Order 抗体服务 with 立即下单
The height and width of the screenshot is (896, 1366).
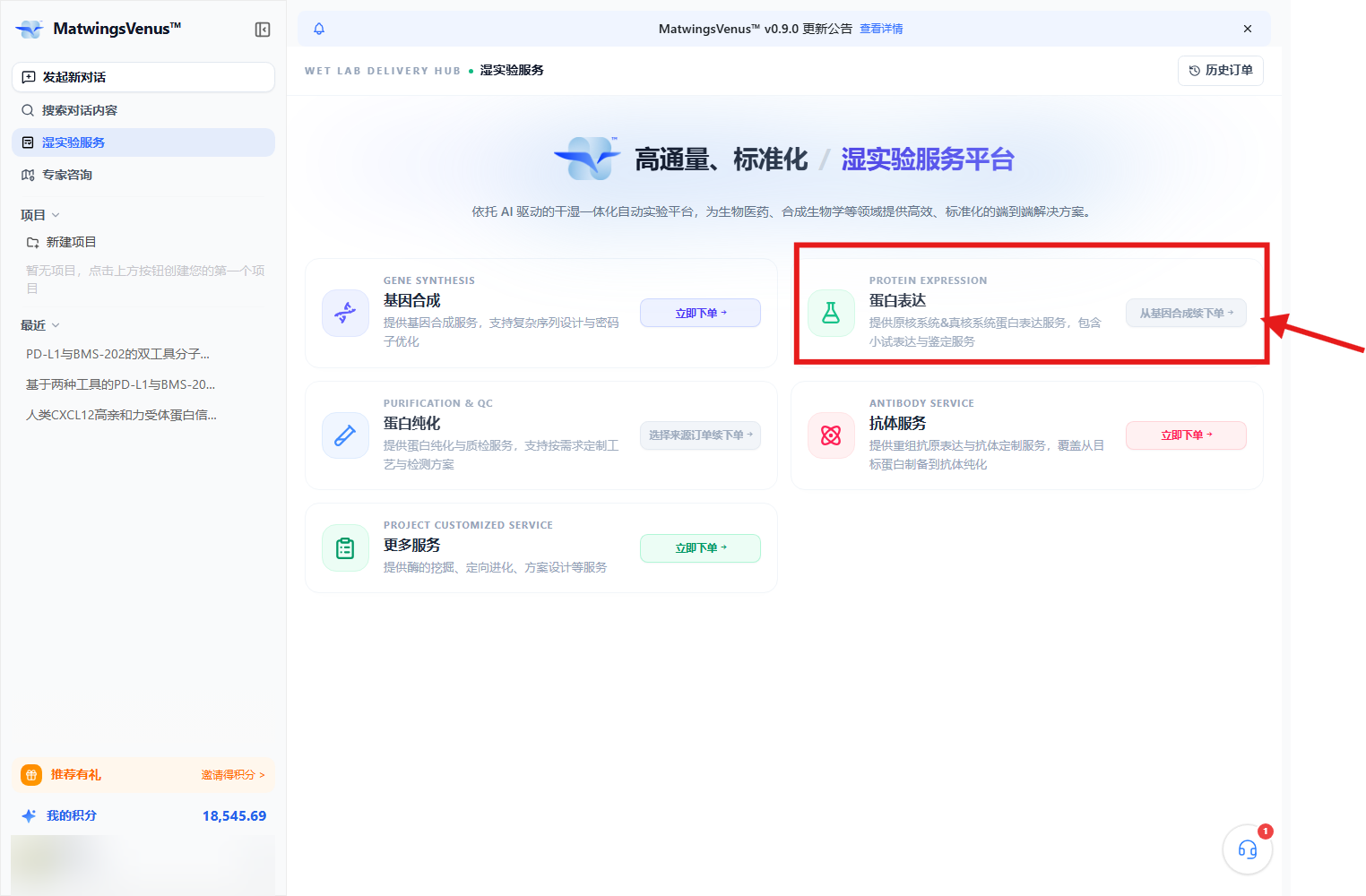point(1186,435)
